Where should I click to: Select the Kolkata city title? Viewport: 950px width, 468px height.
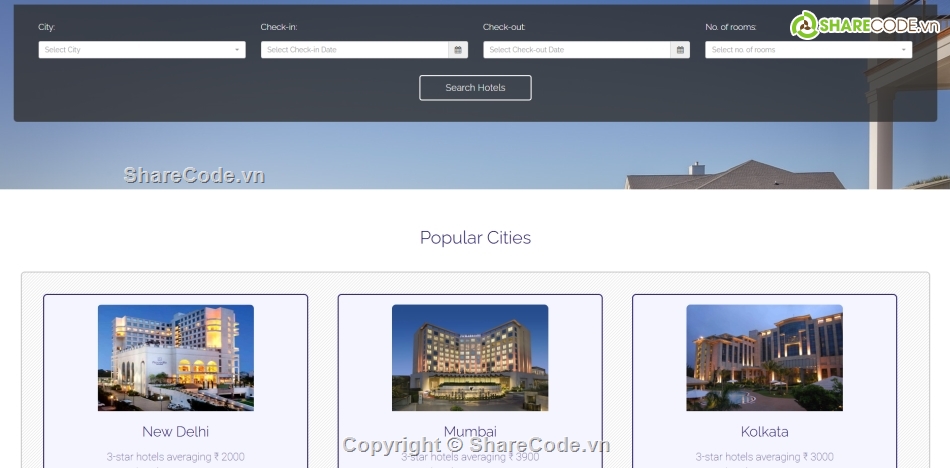(764, 432)
